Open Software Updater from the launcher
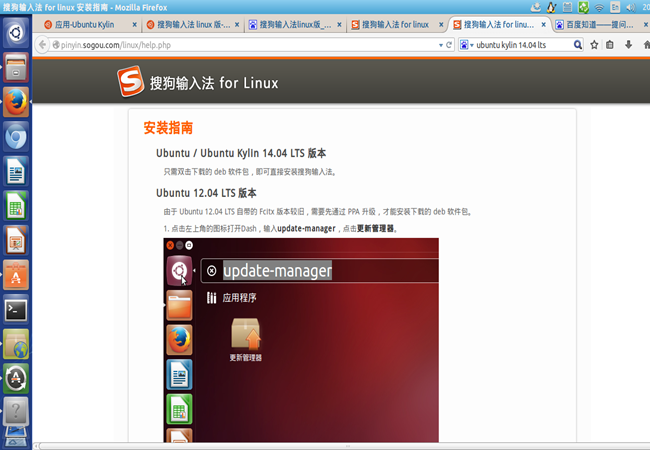650x450 pixels. point(16,379)
